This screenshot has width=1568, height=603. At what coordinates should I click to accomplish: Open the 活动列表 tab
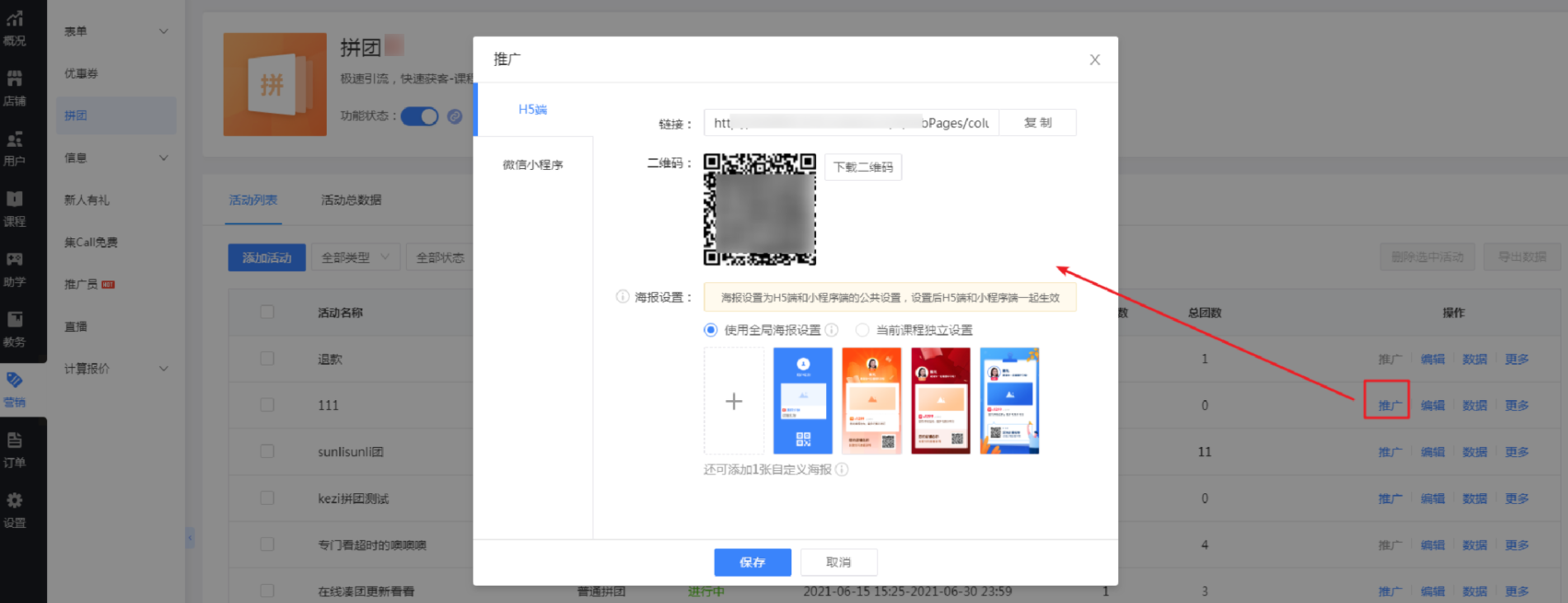(253, 200)
